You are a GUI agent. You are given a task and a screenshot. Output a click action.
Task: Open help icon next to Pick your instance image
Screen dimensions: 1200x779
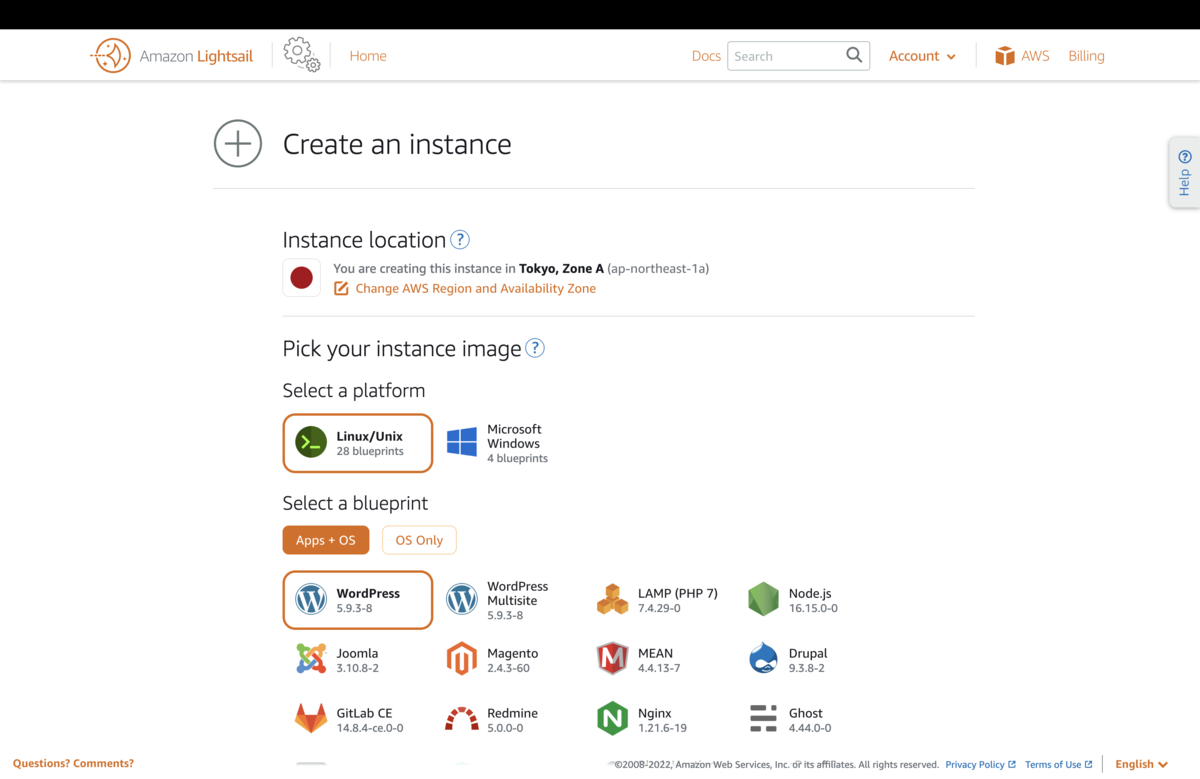(535, 348)
